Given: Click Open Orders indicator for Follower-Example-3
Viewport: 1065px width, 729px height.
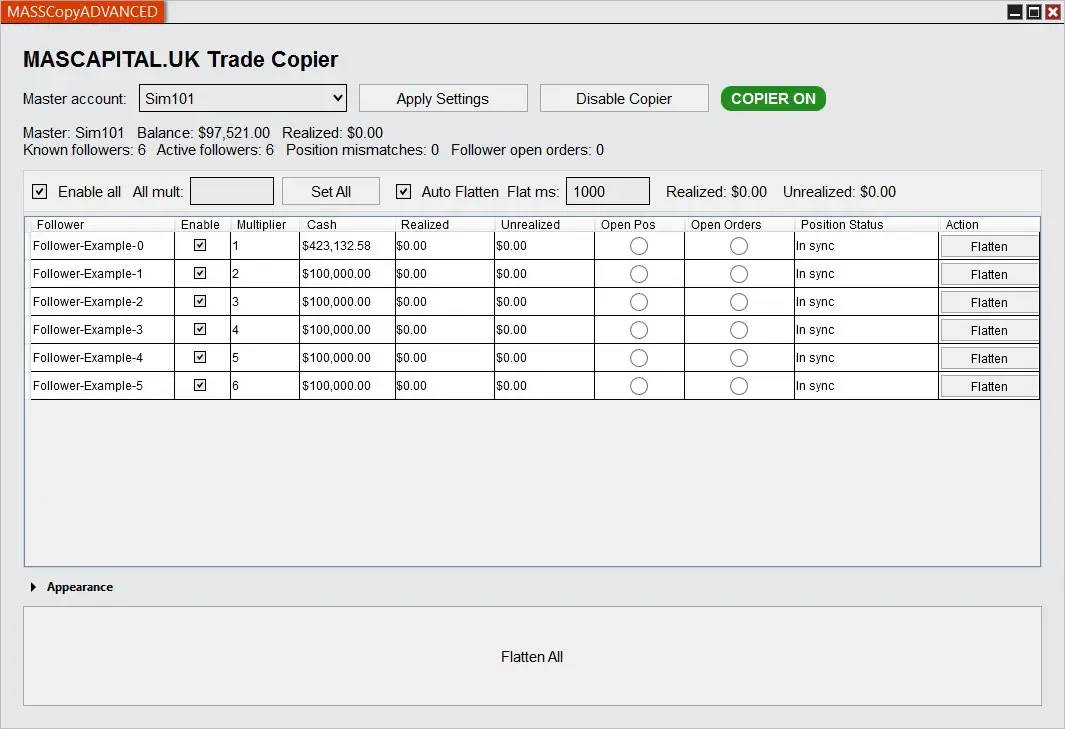Looking at the screenshot, I should pos(739,330).
